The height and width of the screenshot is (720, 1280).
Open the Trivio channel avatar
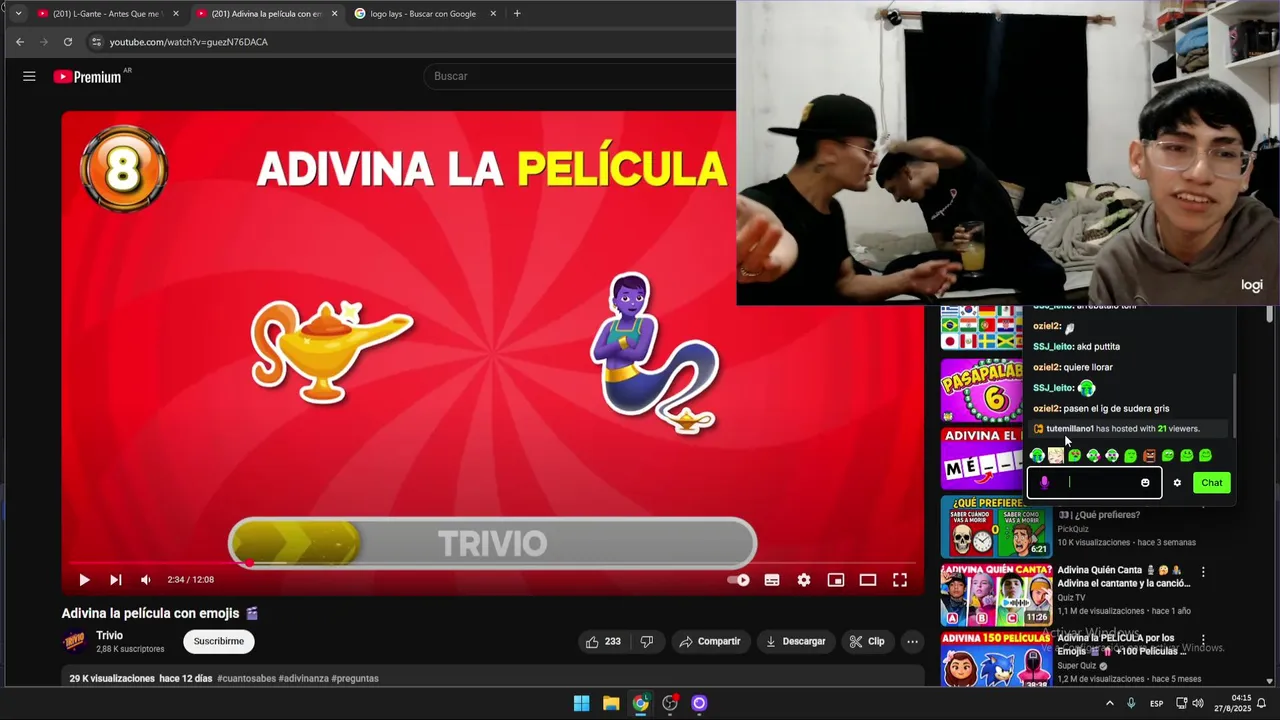tap(74, 641)
